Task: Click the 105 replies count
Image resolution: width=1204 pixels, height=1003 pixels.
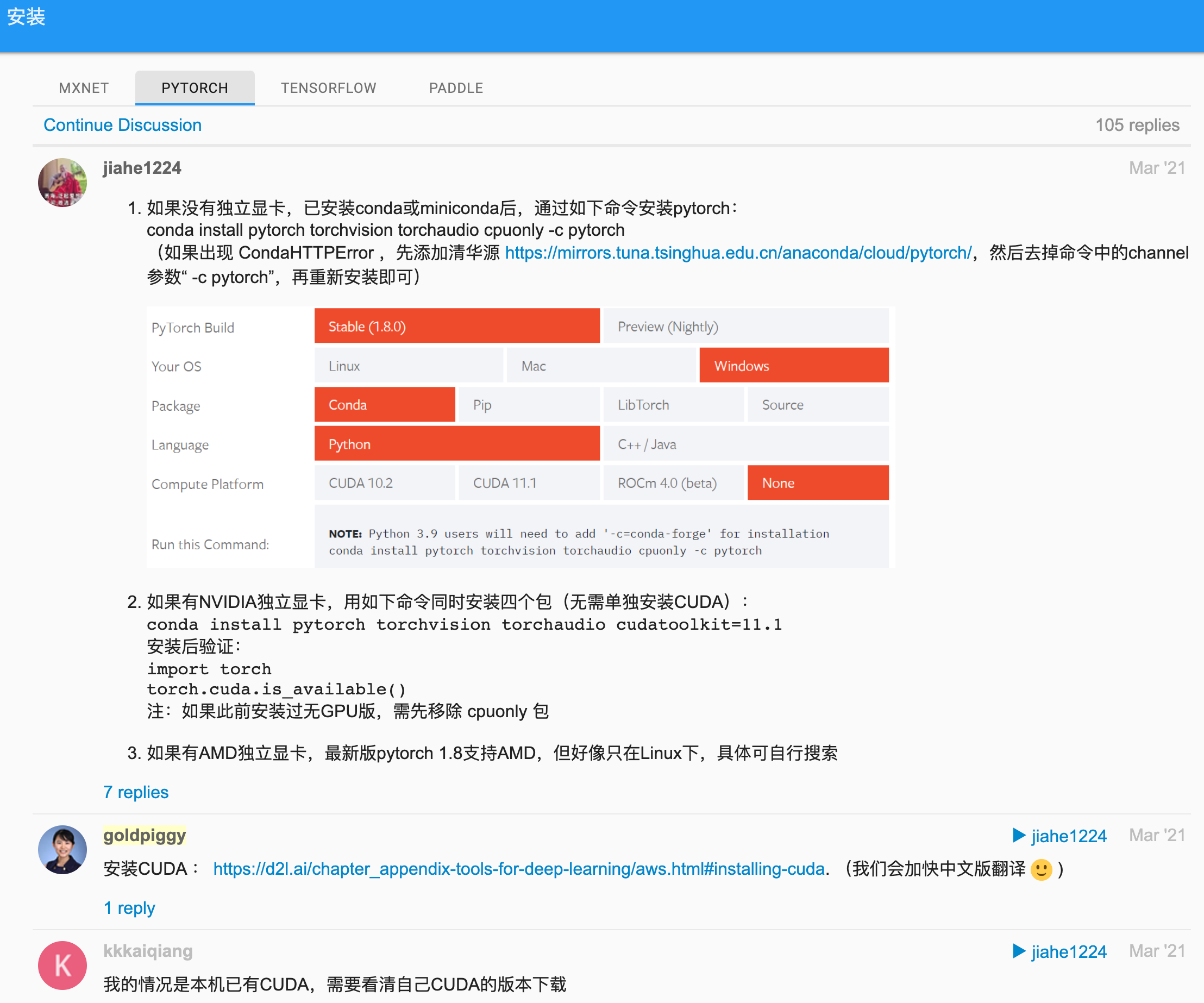Action: [1138, 125]
